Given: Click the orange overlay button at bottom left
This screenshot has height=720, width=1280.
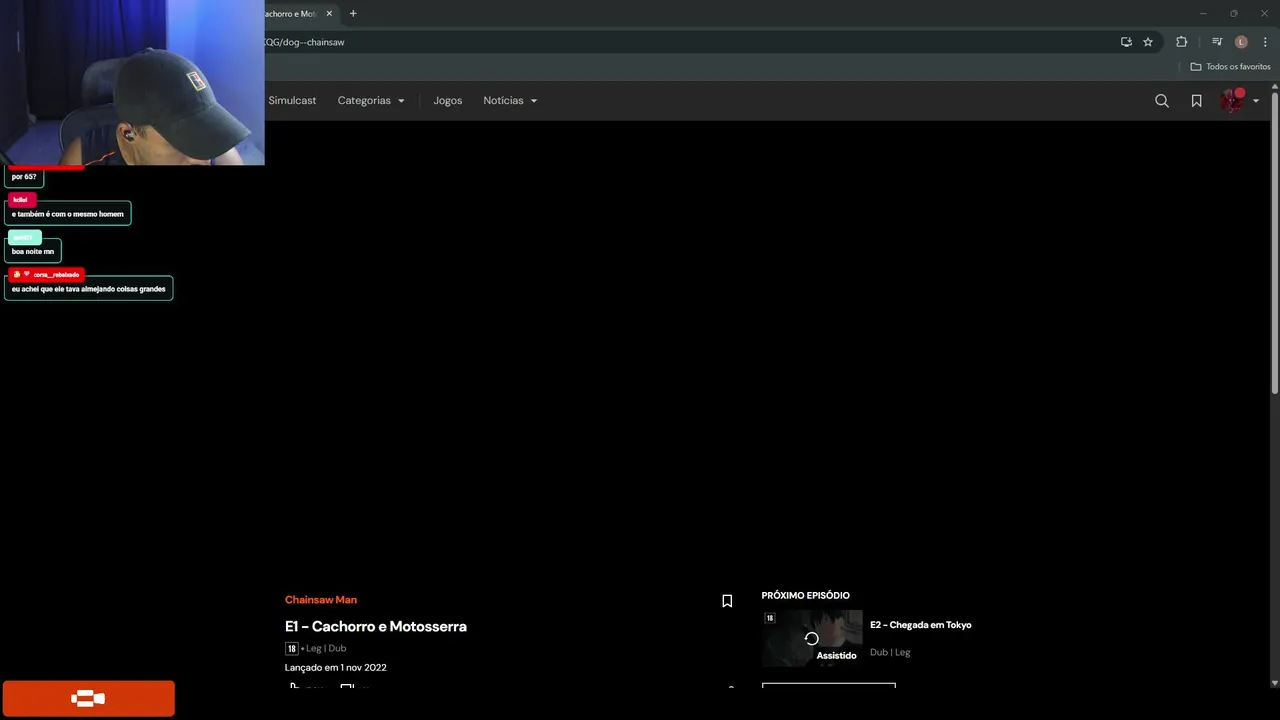Looking at the screenshot, I should pos(88,699).
